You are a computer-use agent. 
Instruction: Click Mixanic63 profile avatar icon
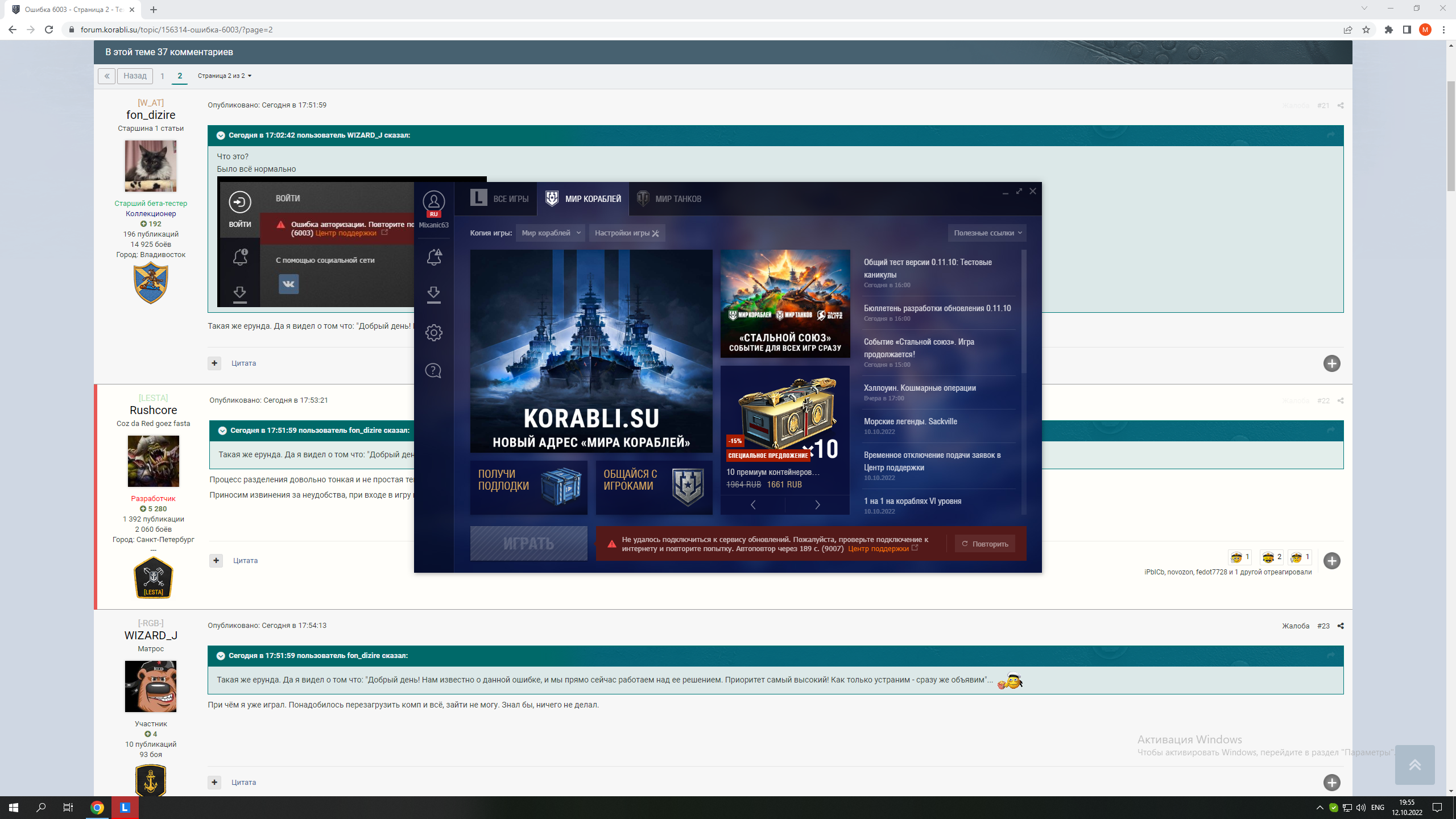click(433, 201)
